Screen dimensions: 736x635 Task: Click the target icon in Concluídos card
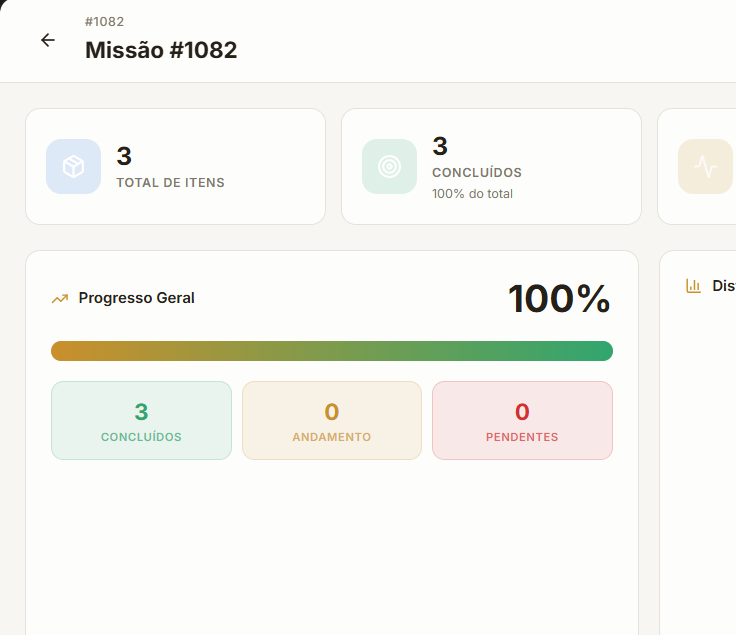[x=389, y=166]
